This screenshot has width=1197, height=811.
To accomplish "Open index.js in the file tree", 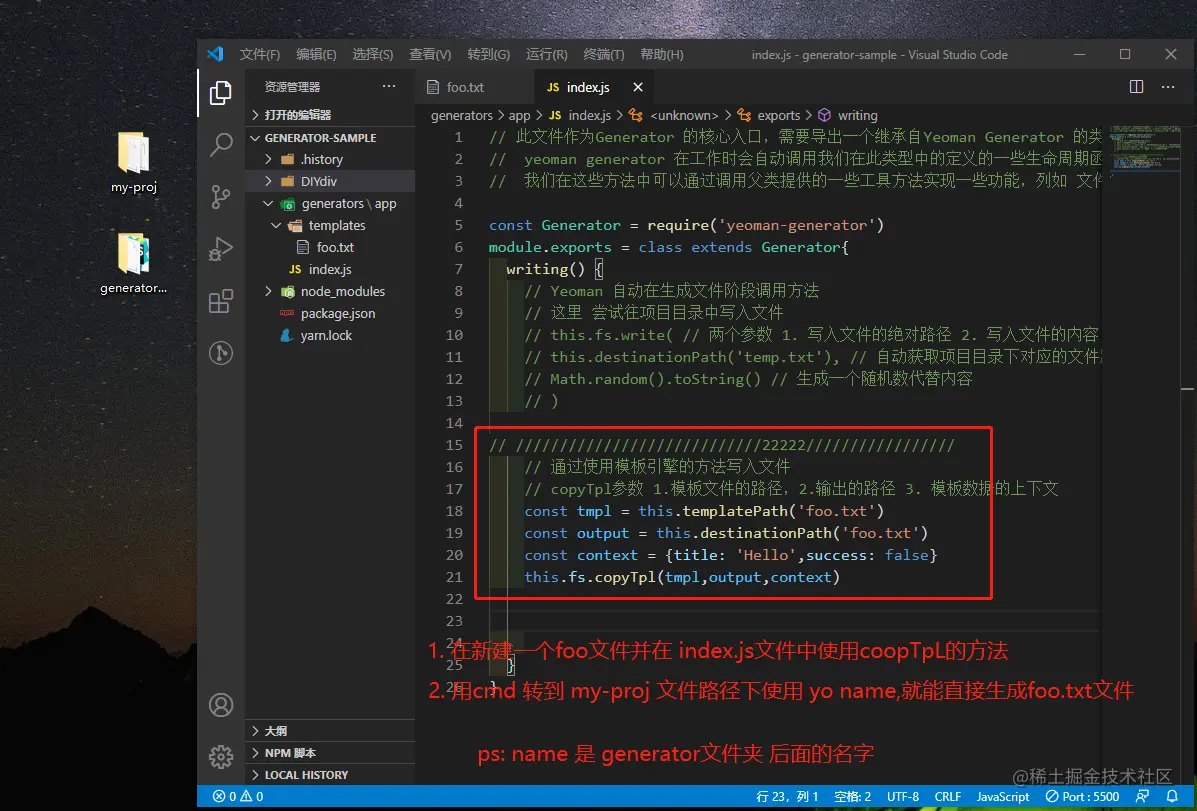I will [330, 270].
